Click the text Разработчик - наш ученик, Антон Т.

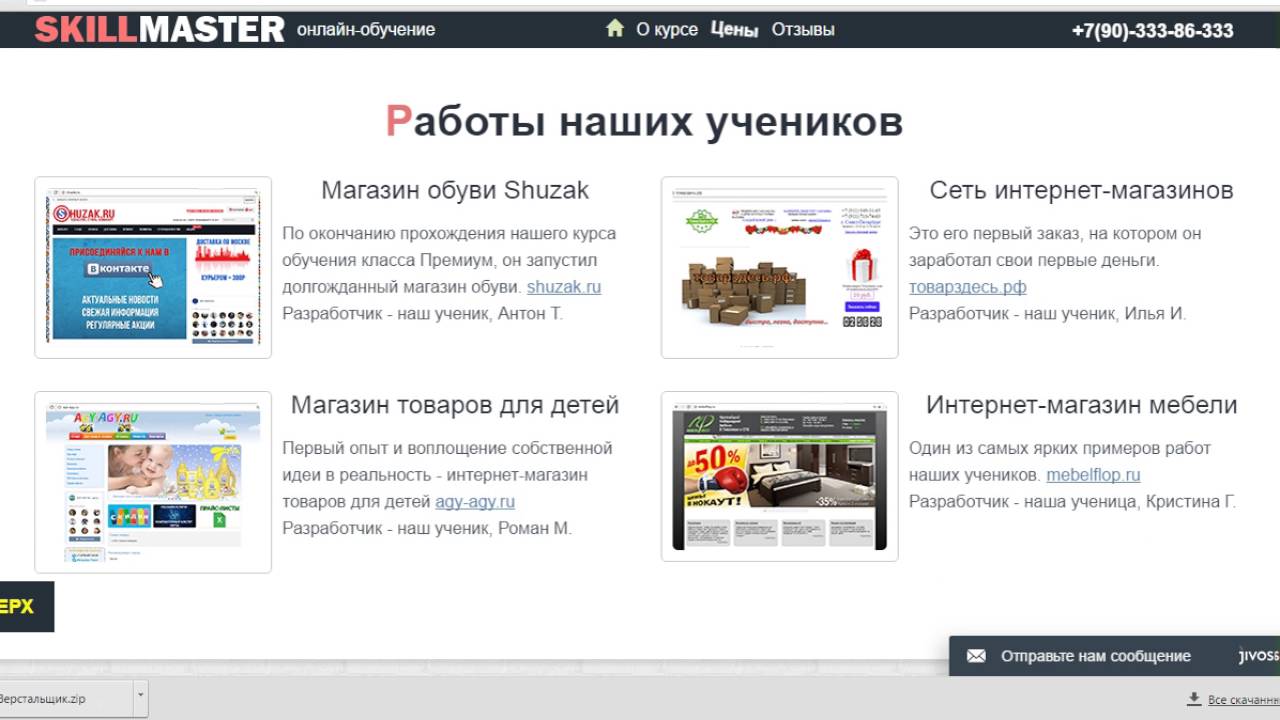[423, 314]
